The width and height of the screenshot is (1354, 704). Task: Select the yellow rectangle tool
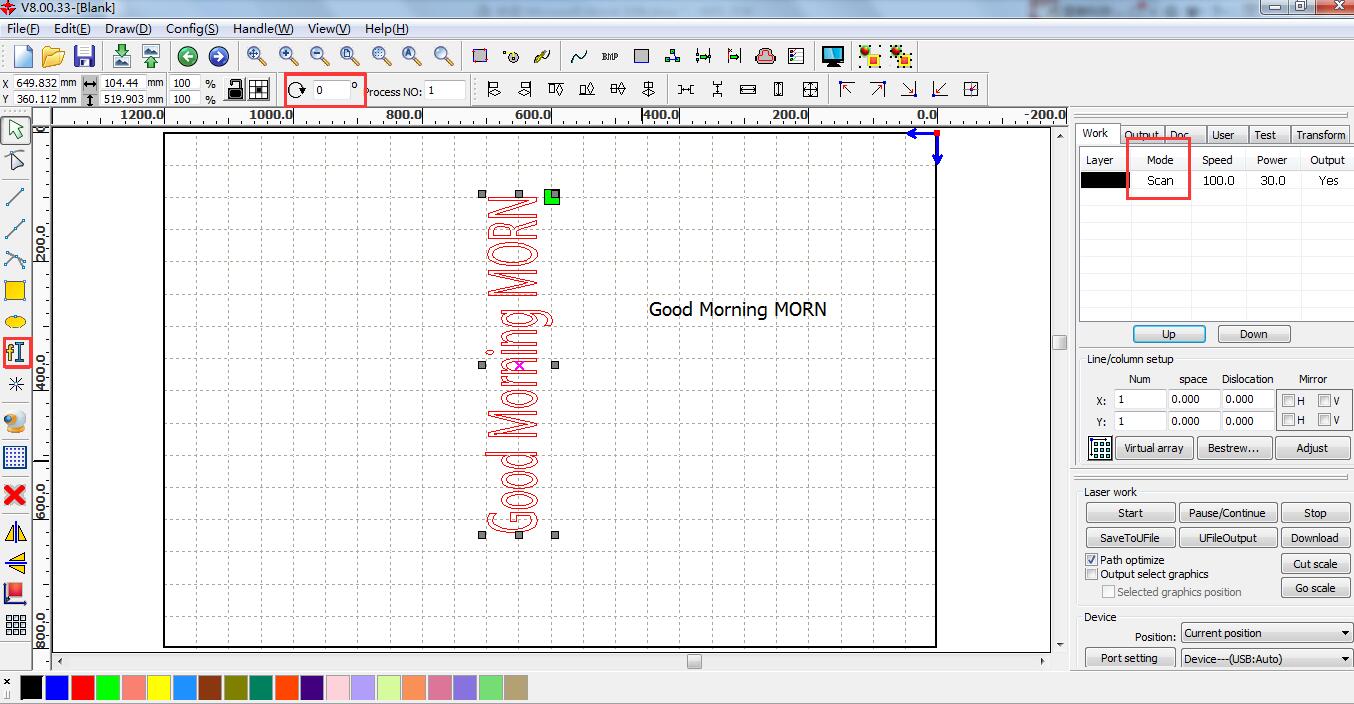(15, 291)
